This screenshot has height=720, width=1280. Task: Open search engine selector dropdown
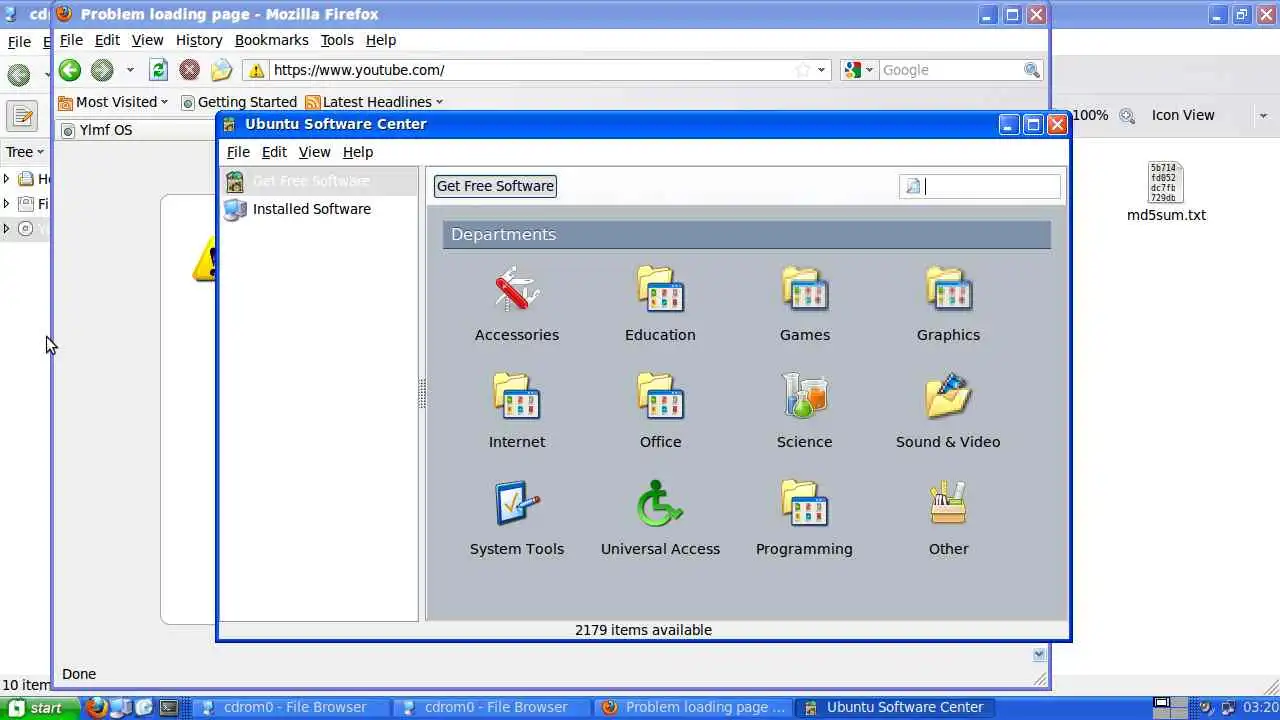pos(858,70)
